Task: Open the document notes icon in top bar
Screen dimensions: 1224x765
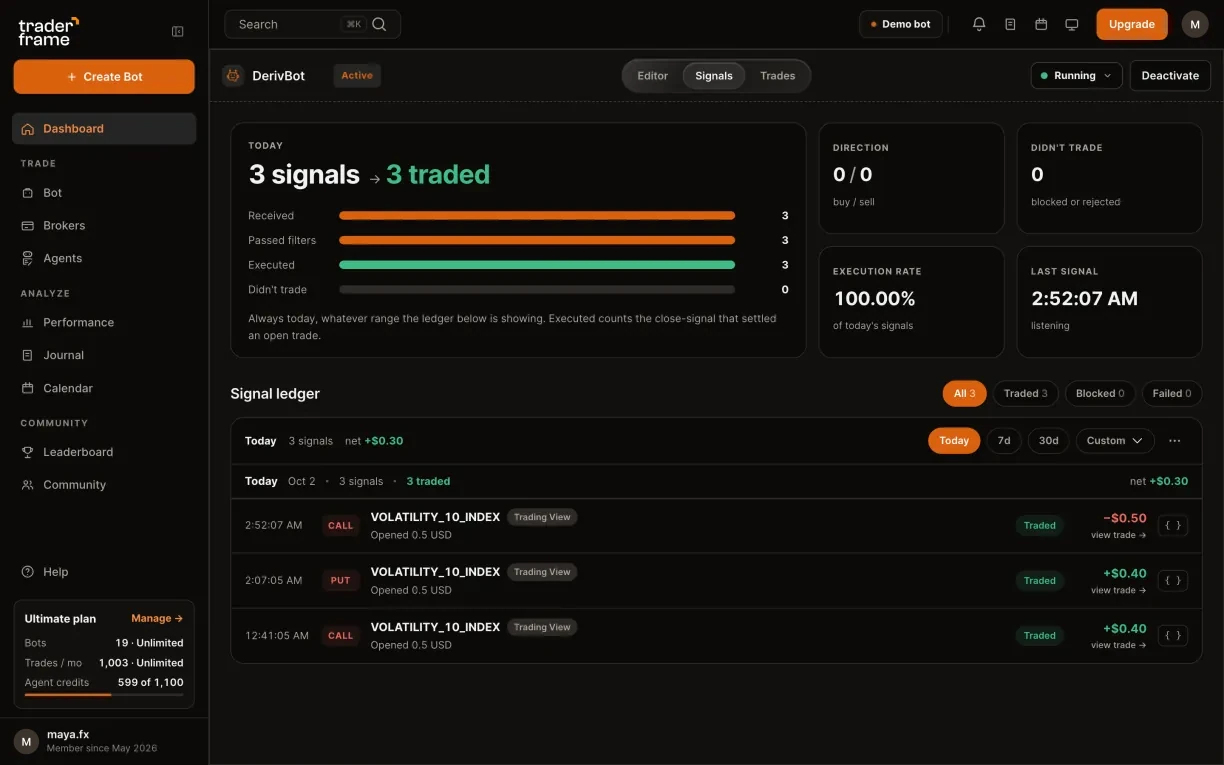Action: click(1010, 24)
